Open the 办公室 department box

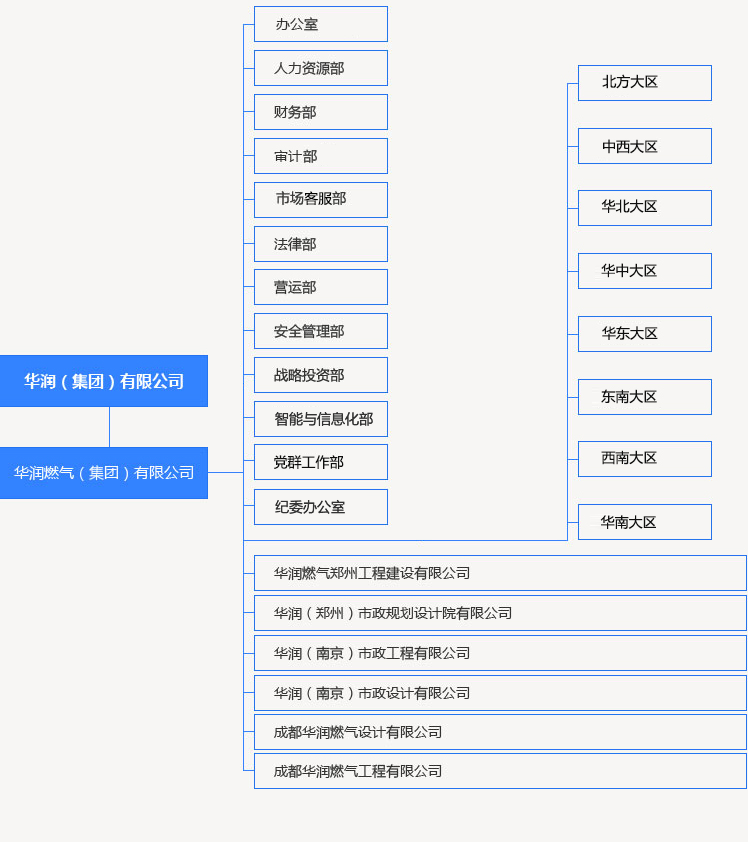(321, 24)
